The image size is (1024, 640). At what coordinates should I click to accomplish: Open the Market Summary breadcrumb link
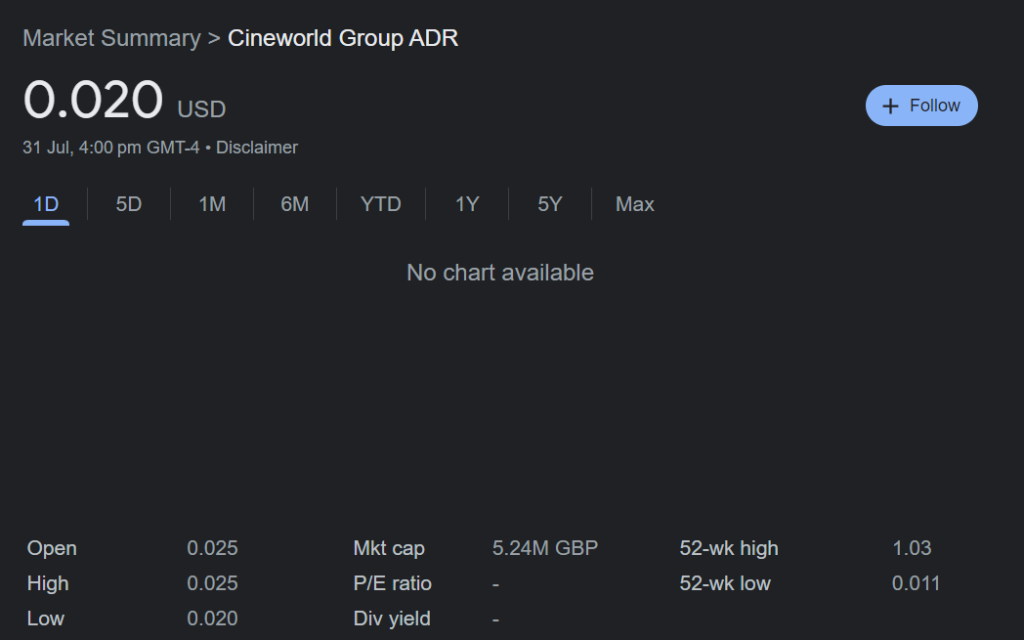[112, 38]
